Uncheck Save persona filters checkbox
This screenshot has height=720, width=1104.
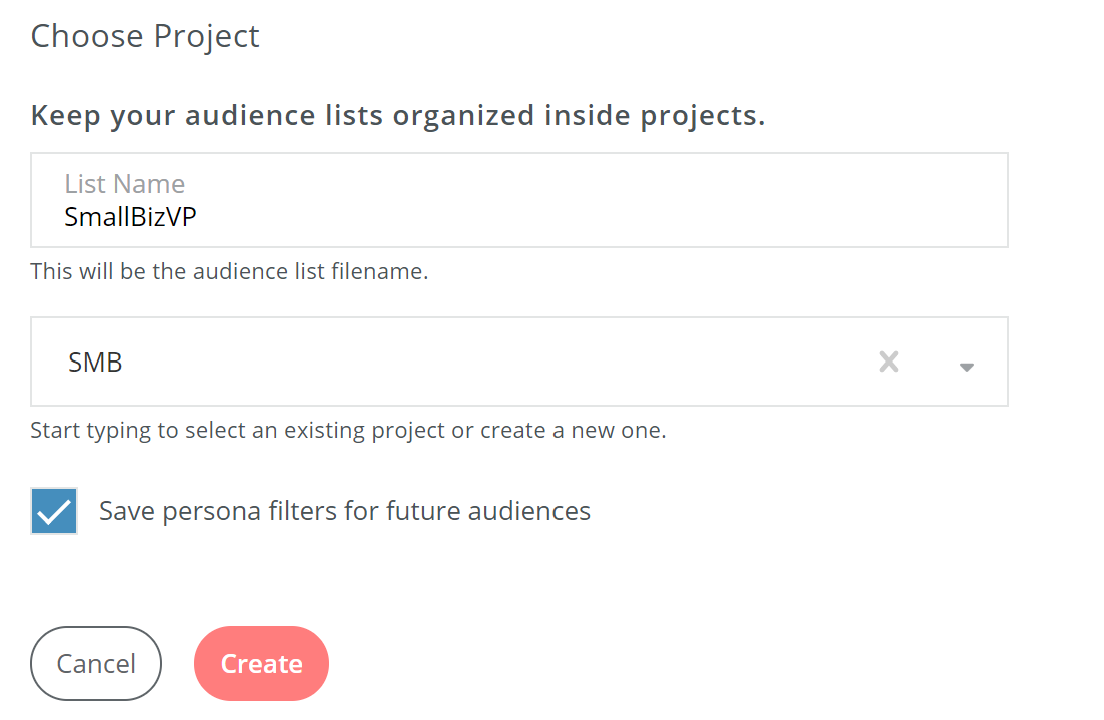[x=54, y=511]
